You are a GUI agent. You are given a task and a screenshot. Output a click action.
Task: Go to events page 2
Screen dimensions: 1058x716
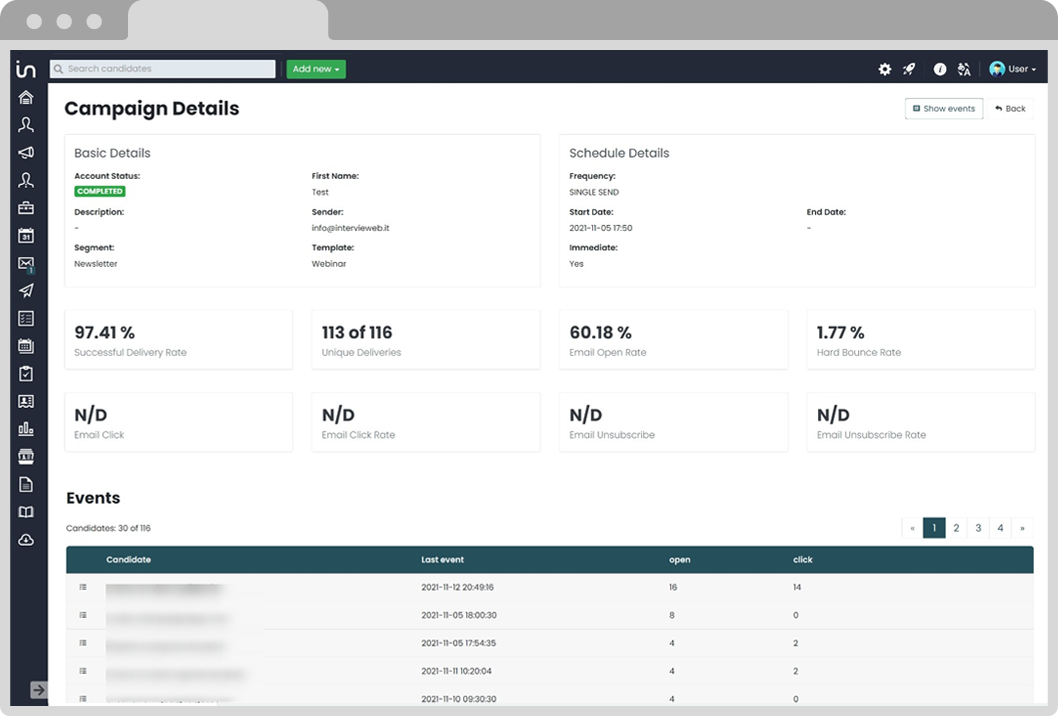point(956,528)
